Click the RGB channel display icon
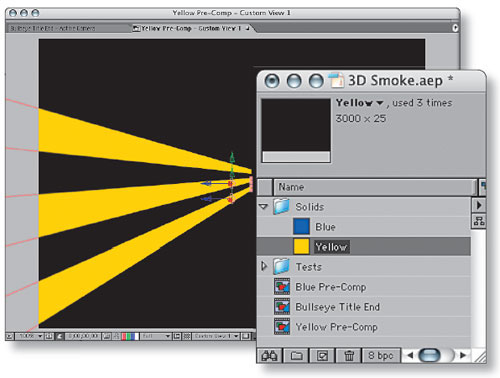500x378 pixels. (x=130, y=336)
